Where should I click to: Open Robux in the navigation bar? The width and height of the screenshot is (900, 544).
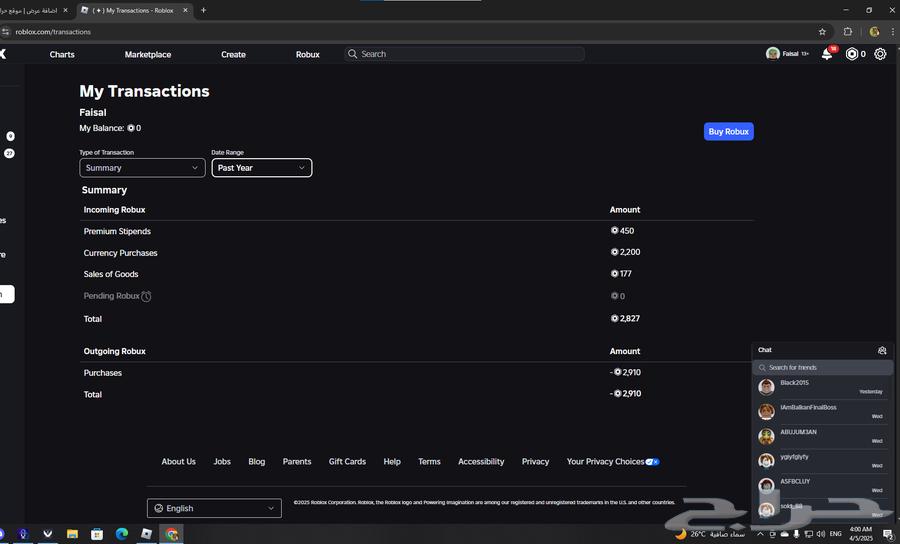308,55
